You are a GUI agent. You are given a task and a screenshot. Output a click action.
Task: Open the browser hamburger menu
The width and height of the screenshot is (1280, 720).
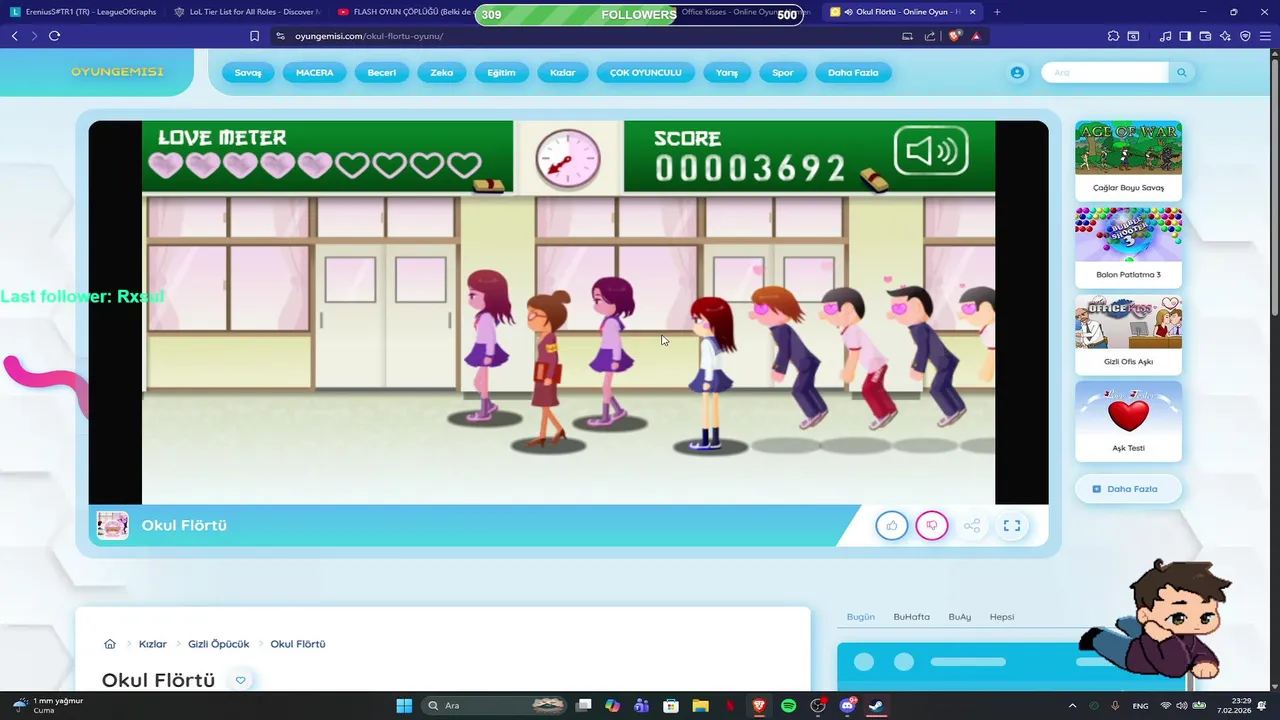[x=1265, y=36]
